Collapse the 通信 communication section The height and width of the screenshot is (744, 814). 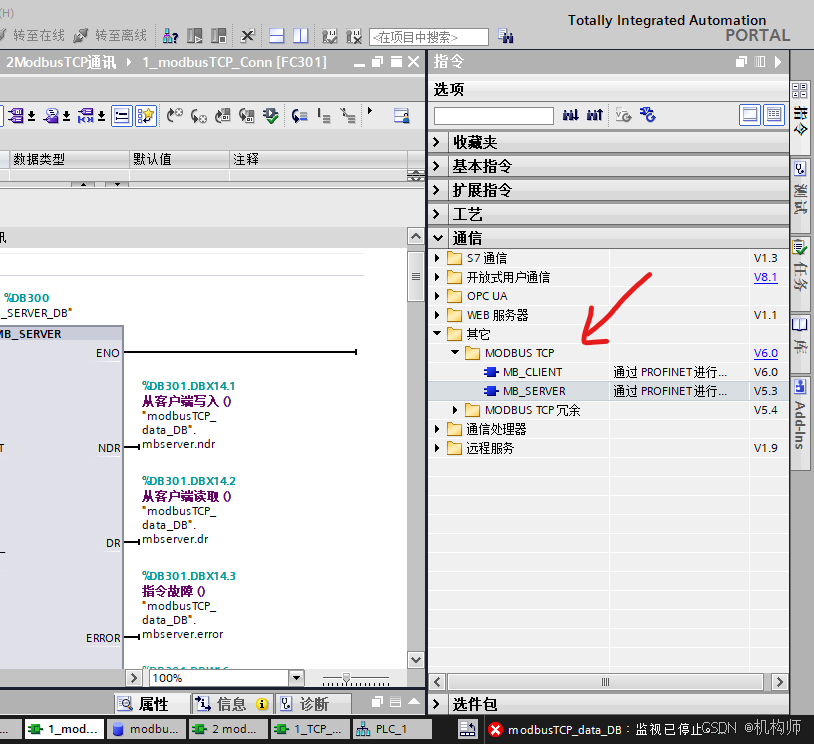coord(438,238)
